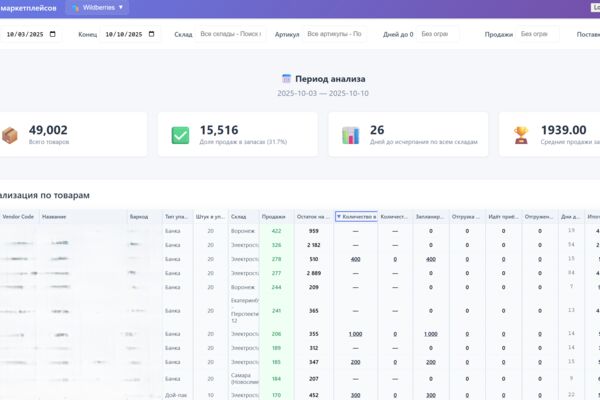This screenshot has height=400, width=600.
Task: Click stock value 365
Action: coord(314,311)
